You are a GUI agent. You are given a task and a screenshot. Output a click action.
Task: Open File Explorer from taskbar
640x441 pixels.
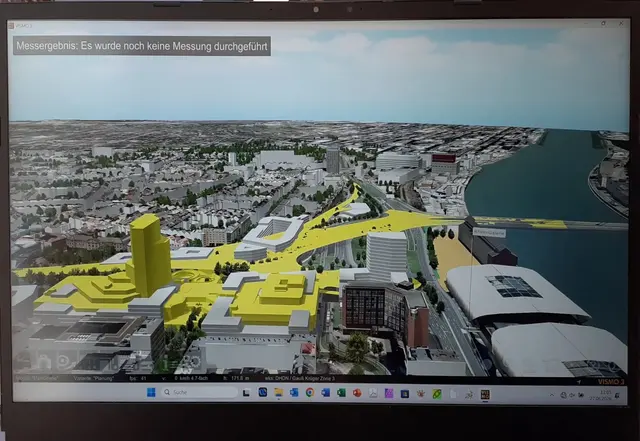(x=278, y=392)
